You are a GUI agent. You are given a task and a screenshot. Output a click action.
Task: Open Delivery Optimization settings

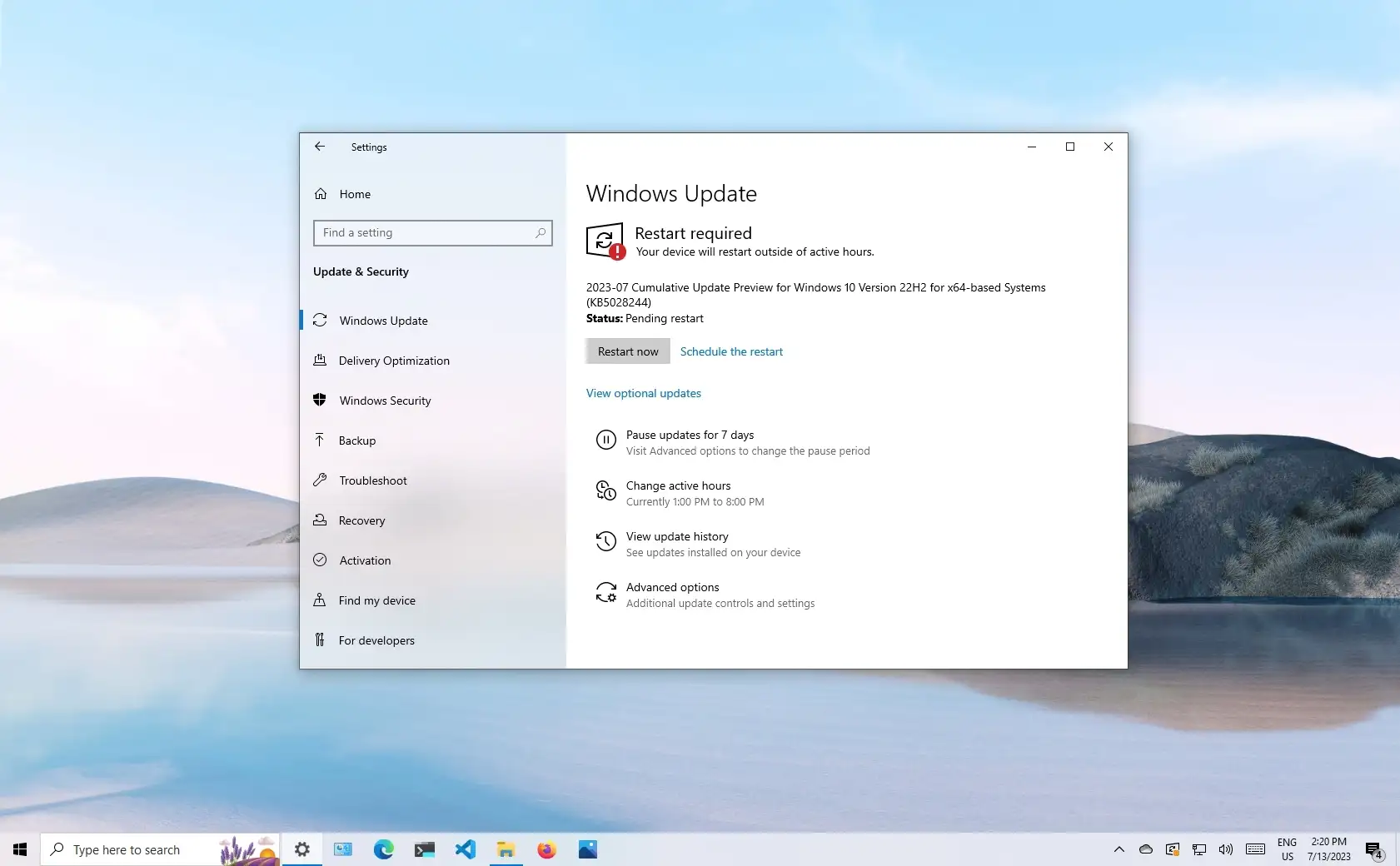point(432,361)
